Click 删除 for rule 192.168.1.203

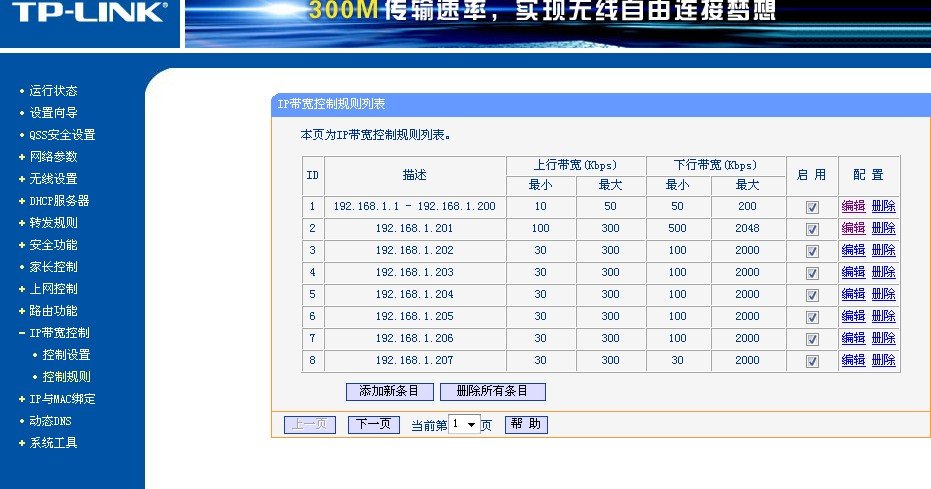pos(884,272)
